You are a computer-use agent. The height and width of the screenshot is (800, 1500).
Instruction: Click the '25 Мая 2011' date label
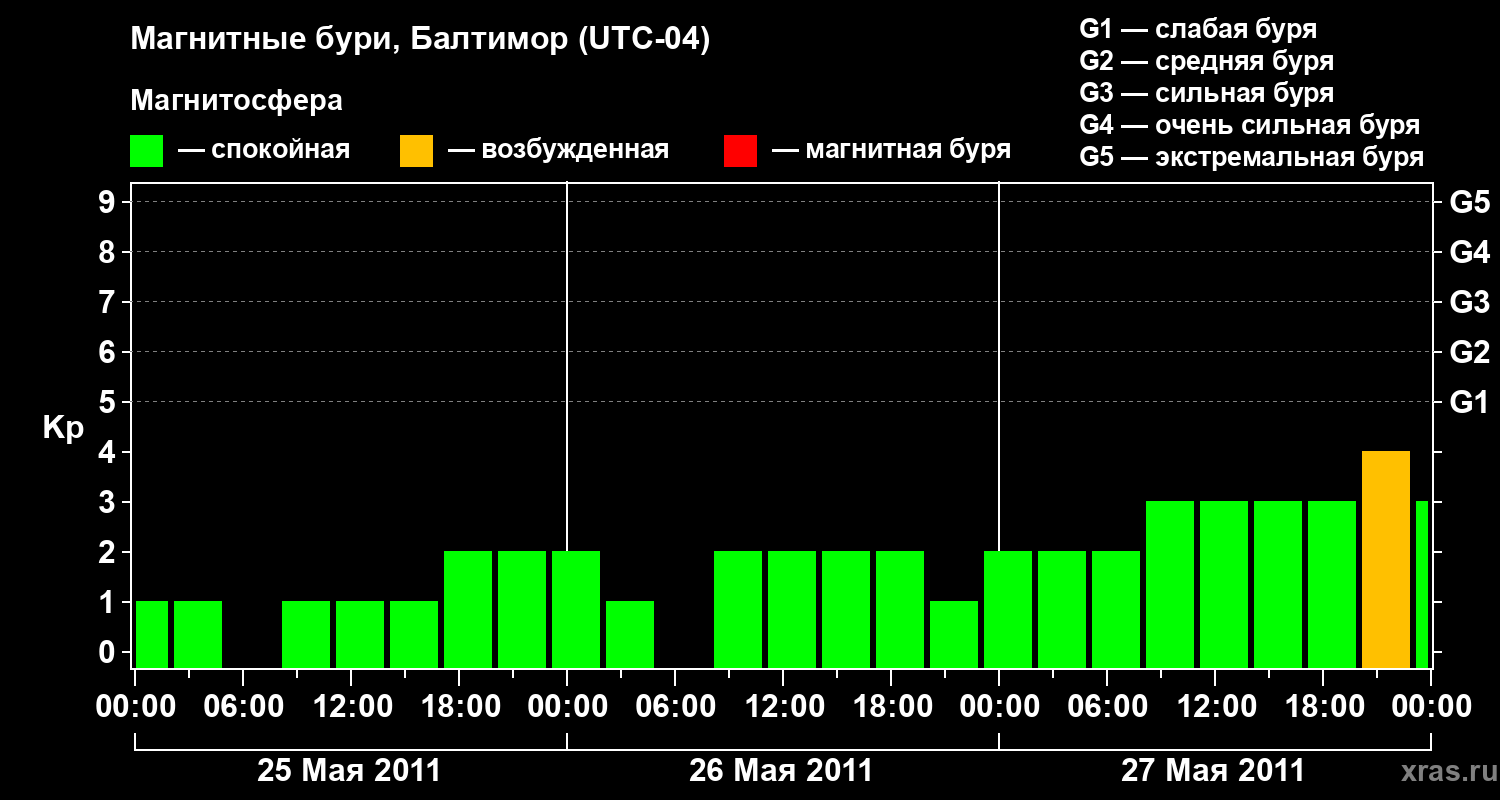(349, 771)
